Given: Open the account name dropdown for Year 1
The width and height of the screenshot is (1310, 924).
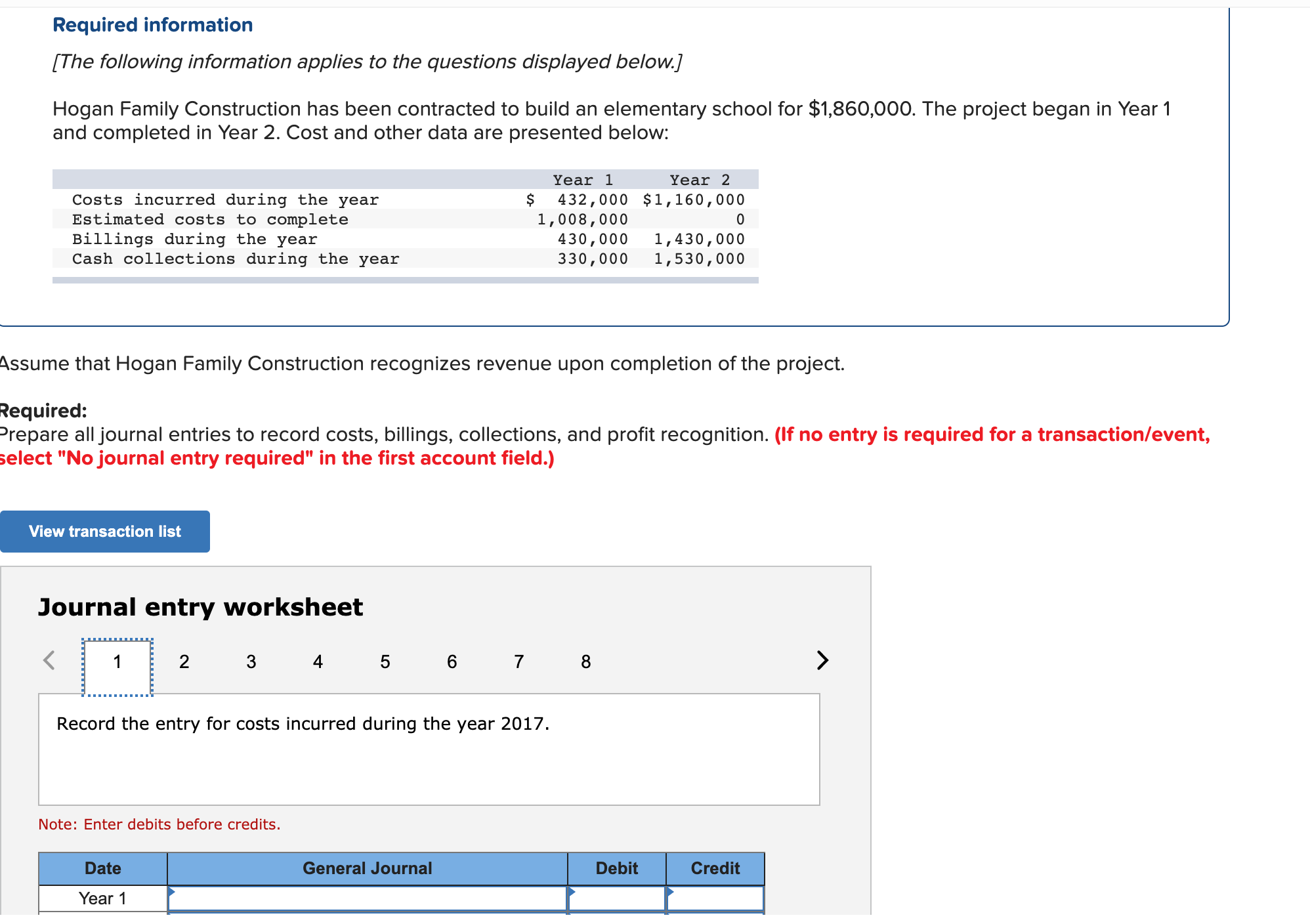Looking at the screenshot, I should 368,899.
